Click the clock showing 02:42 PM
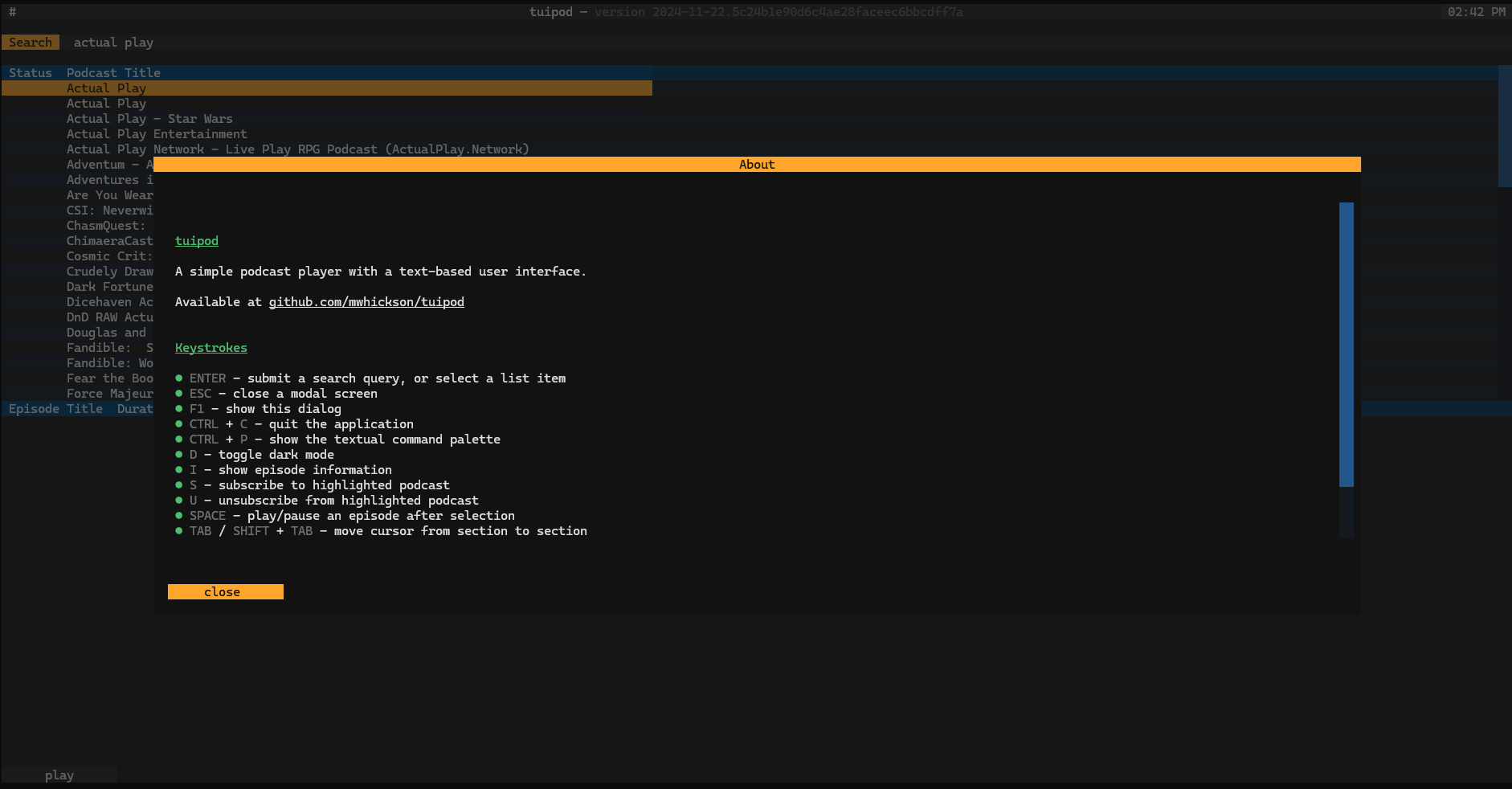1512x789 pixels. tap(1477, 12)
